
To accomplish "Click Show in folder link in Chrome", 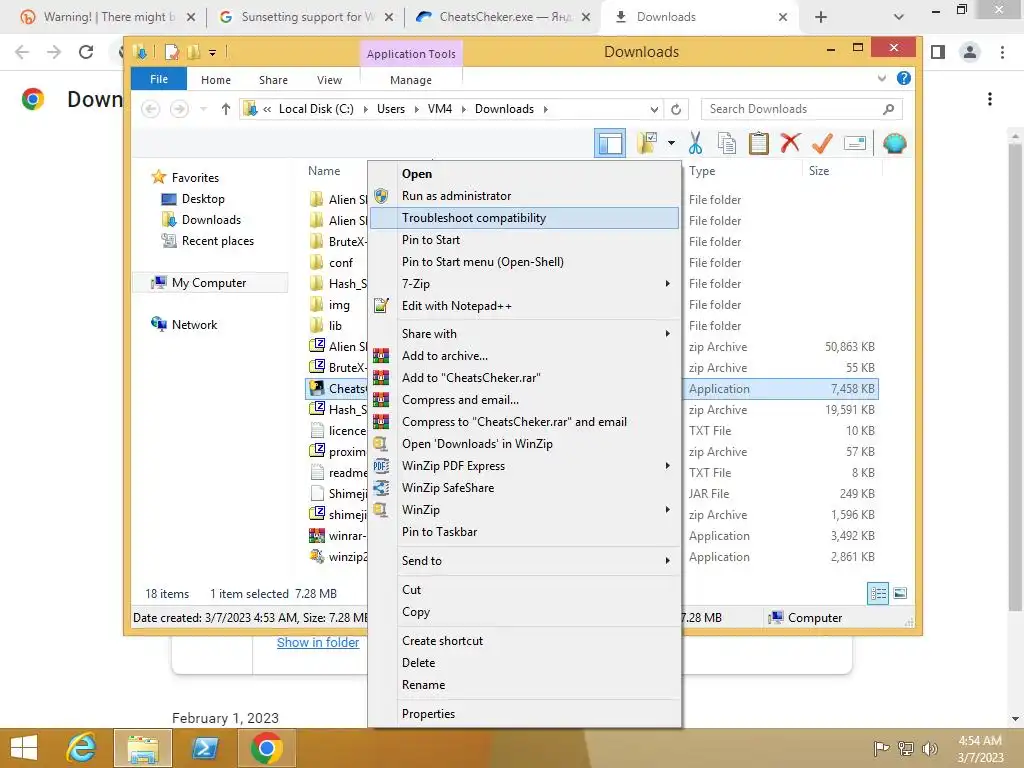I will click(318, 643).
